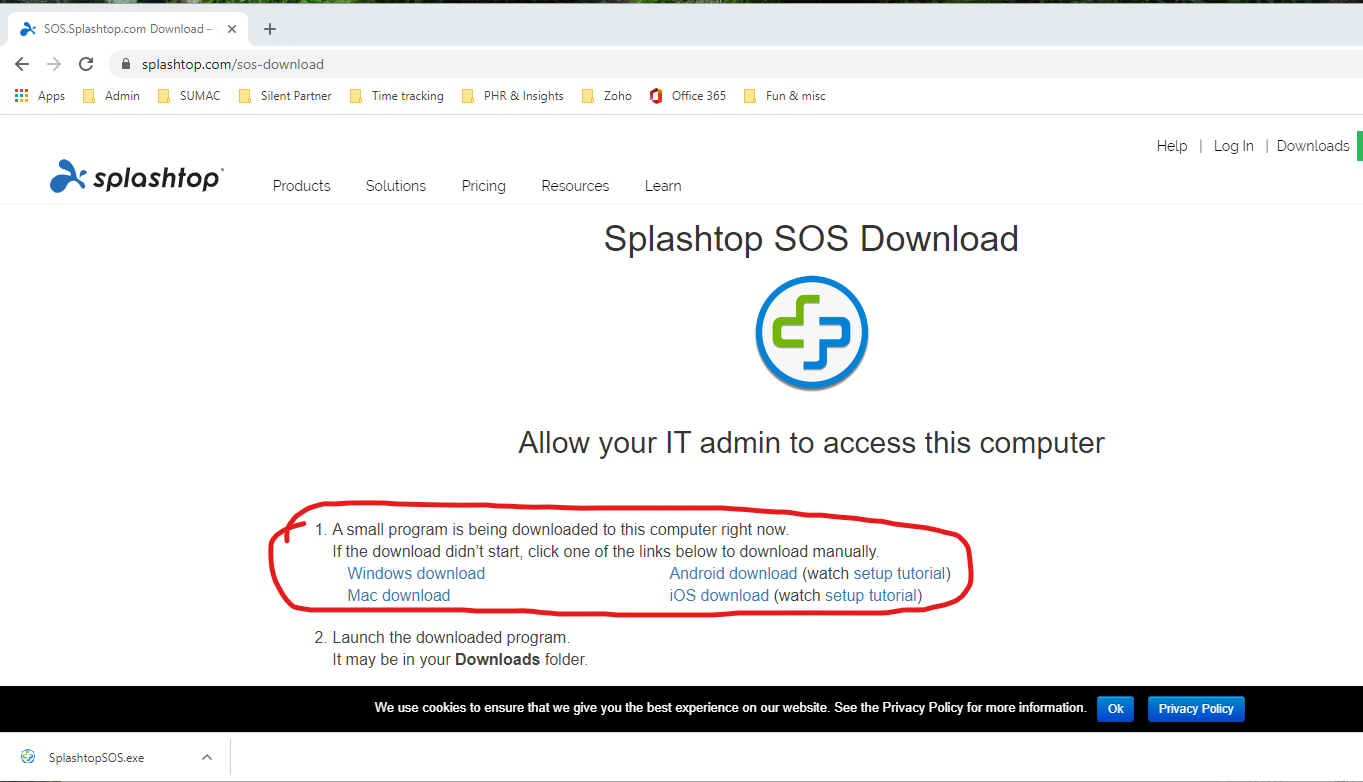Click the Android download link
The image size is (1363, 782).
pyautogui.click(x=733, y=573)
